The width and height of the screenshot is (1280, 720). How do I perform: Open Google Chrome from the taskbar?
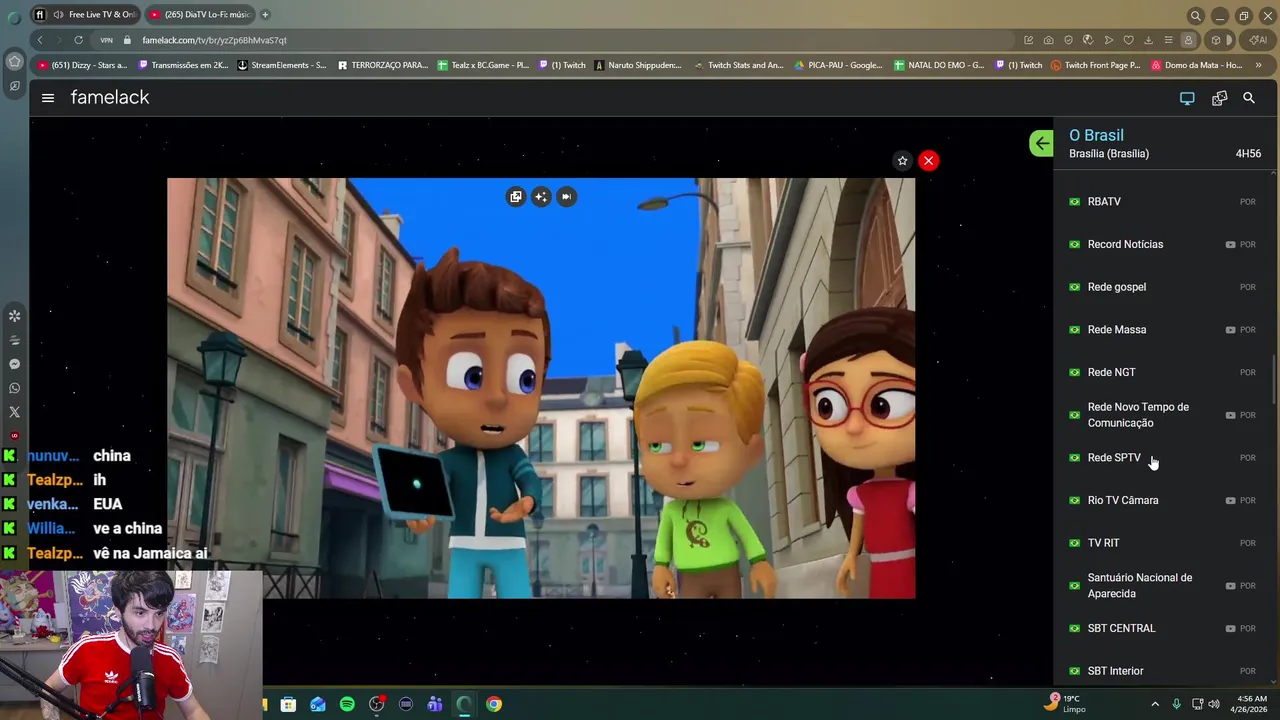point(494,704)
